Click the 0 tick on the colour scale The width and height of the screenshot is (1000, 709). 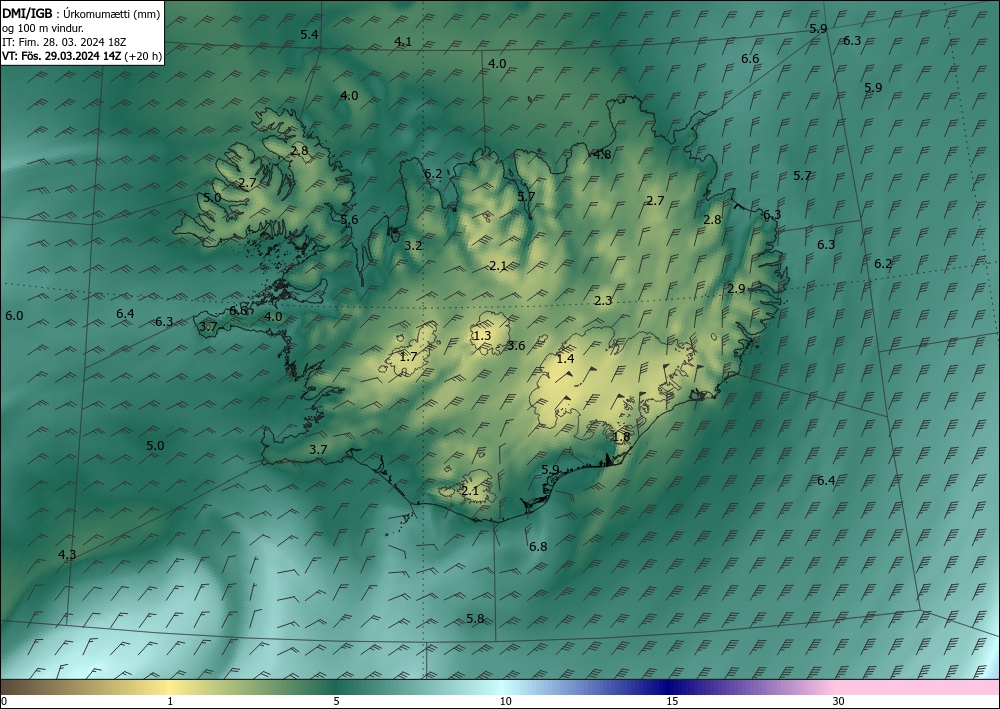4,702
